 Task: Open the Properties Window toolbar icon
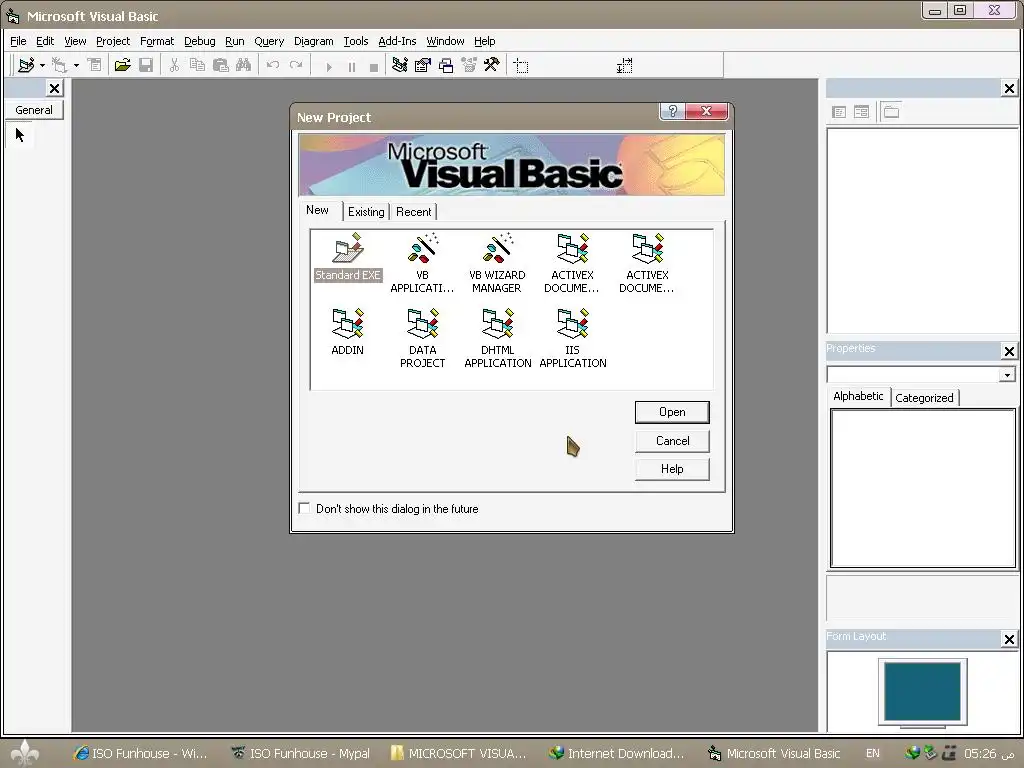(x=423, y=65)
